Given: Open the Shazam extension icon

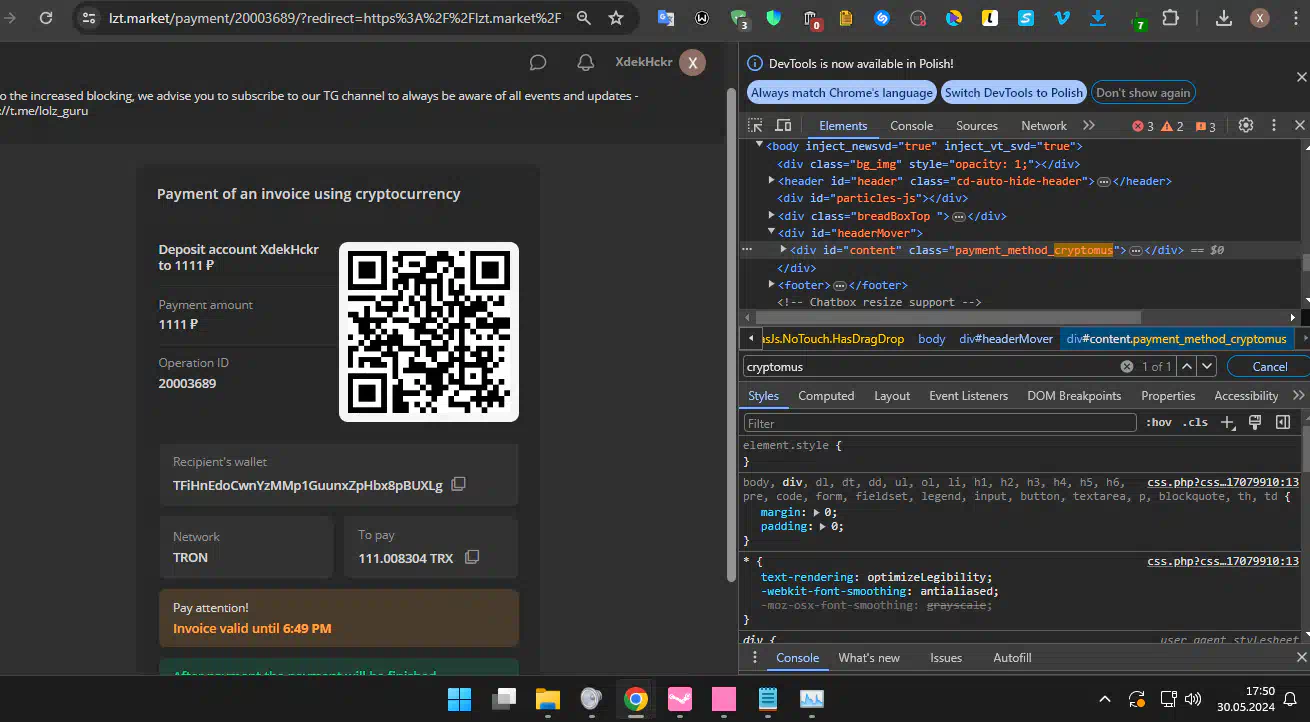Looking at the screenshot, I should (x=882, y=18).
